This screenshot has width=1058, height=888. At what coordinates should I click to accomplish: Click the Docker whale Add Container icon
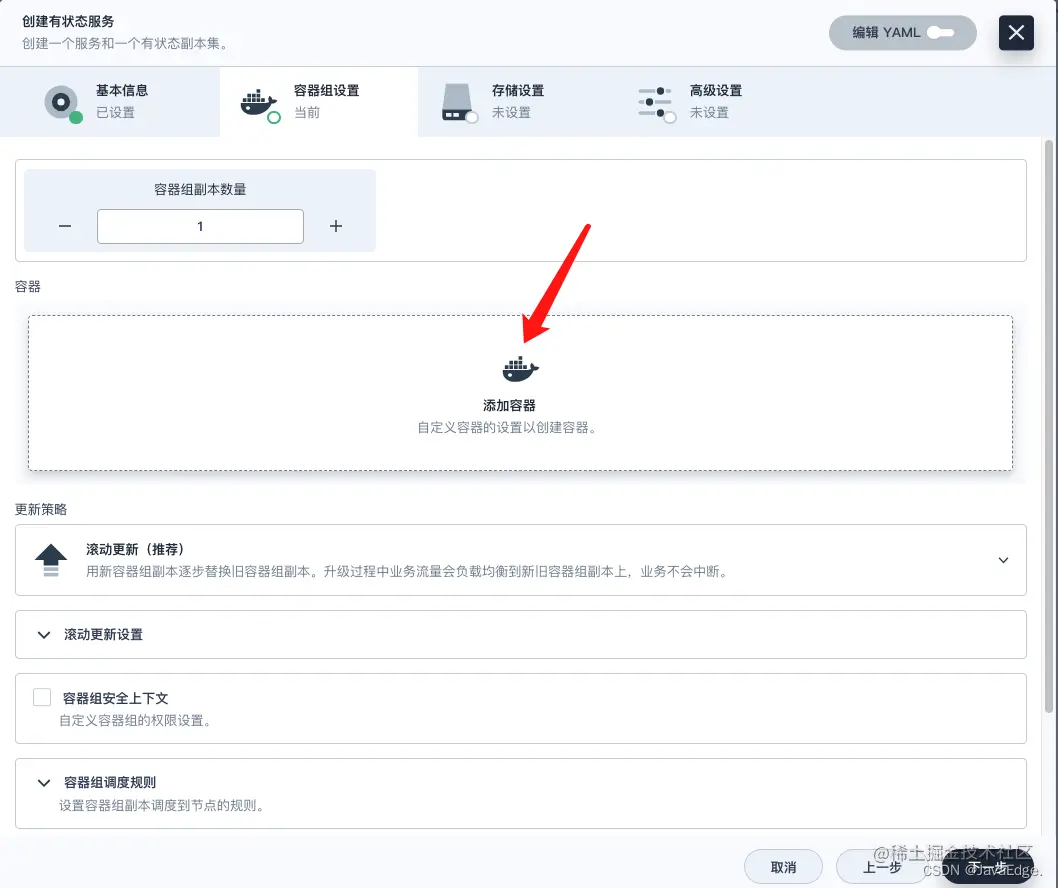coord(520,369)
